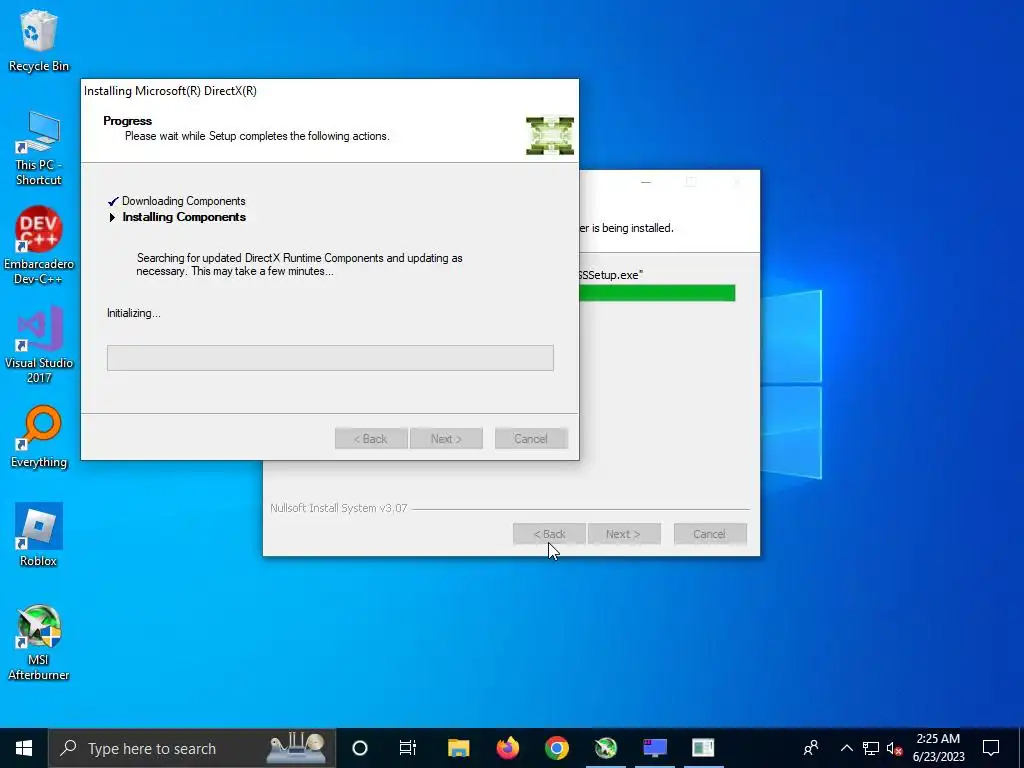Click the DirectX logo in setup header

pos(550,135)
